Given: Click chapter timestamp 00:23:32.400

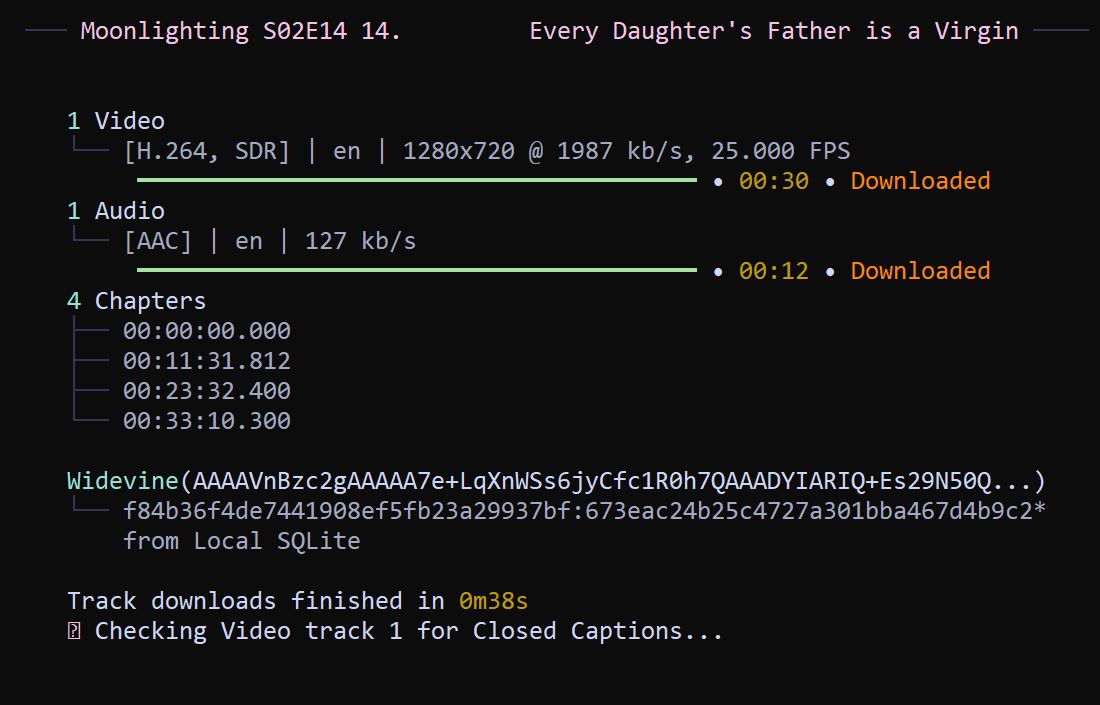Looking at the screenshot, I should pyautogui.click(x=207, y=391).
